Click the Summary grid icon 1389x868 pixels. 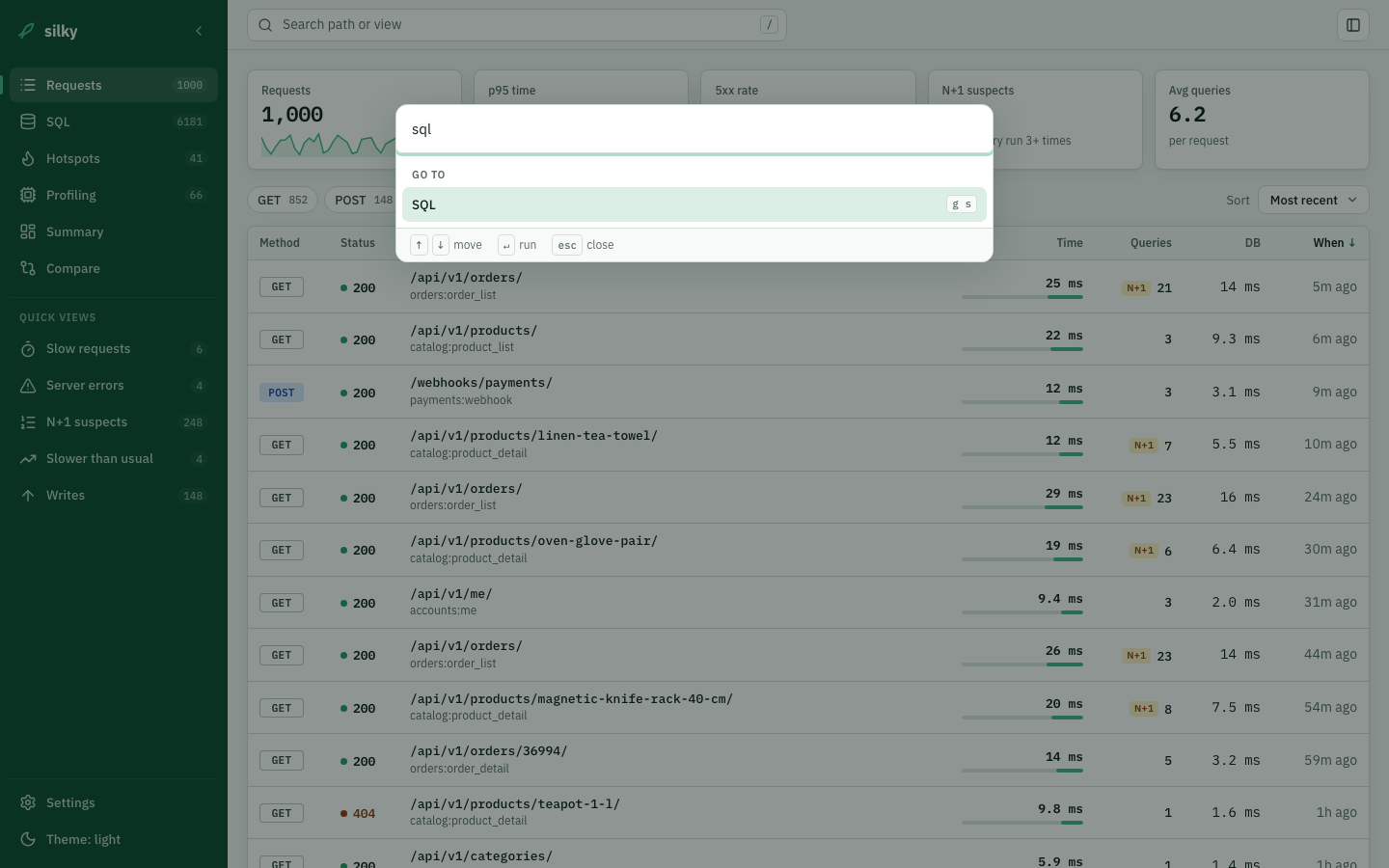coord(28,231)
